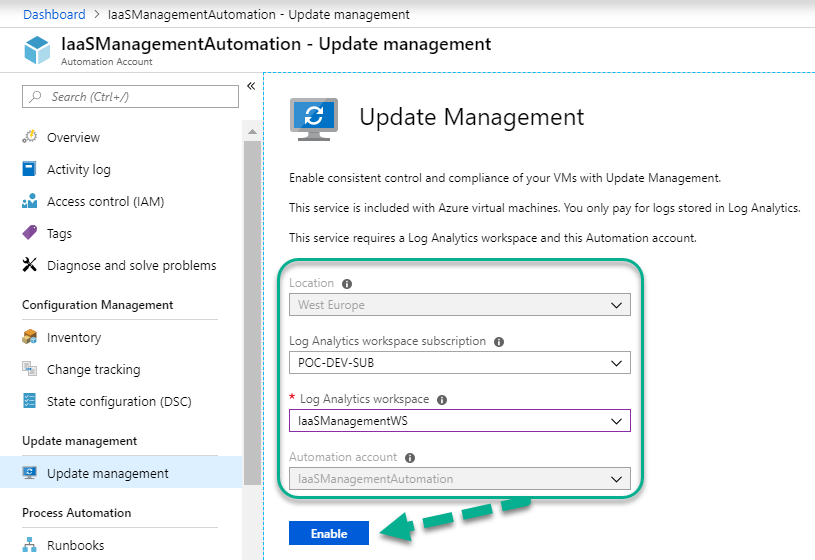This screenshot has width=815, height=560.
Task: Click the blue Enable button
Action: click(x=329, y=533)
